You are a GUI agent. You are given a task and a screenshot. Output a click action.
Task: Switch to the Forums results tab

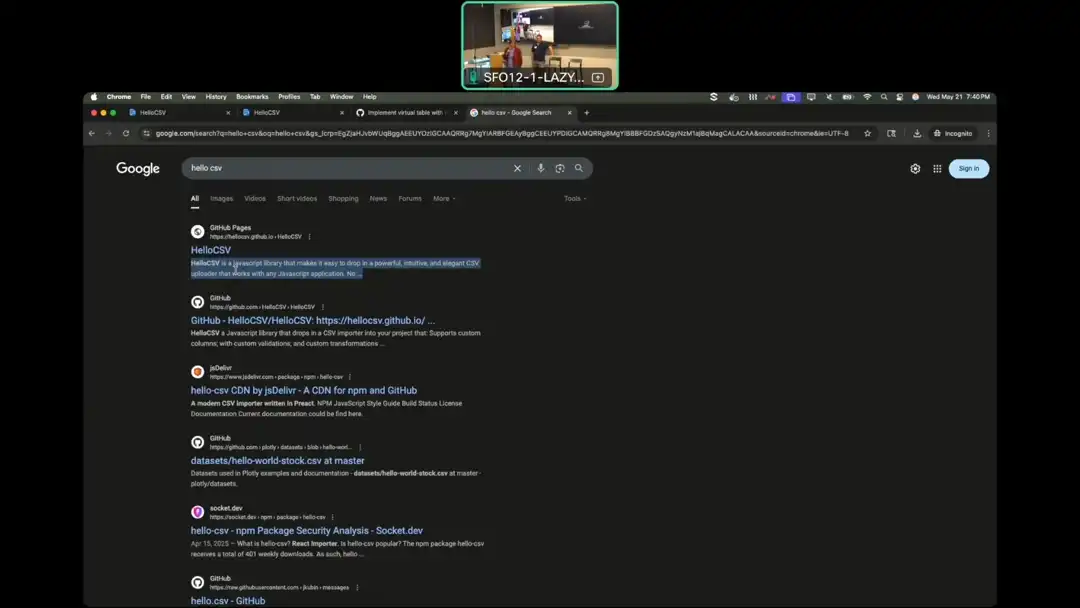(410, 199)
